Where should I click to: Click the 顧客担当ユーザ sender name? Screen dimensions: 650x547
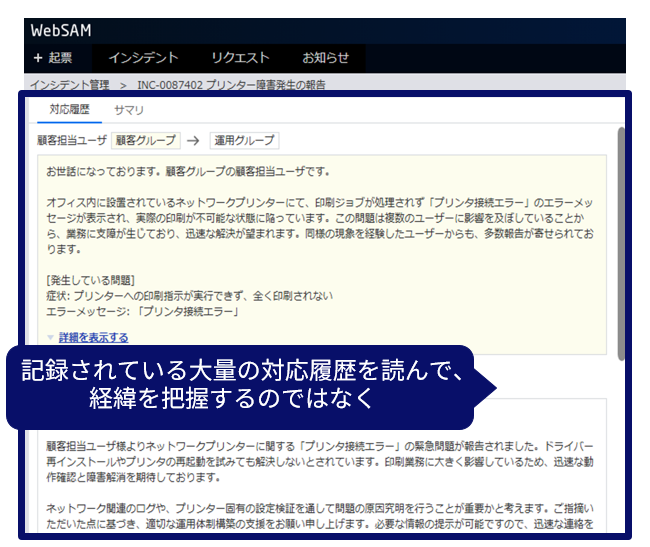pyautogui.click(x=70, y=141)
